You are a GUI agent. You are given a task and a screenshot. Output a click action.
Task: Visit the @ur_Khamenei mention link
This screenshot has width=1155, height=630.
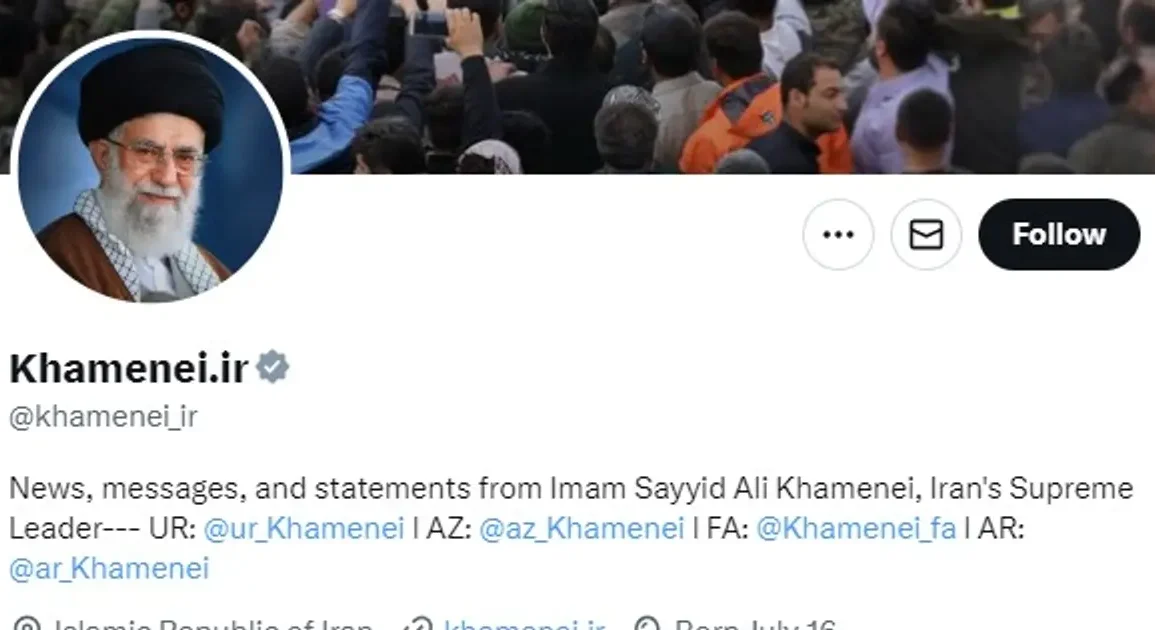tap(303, 528)
